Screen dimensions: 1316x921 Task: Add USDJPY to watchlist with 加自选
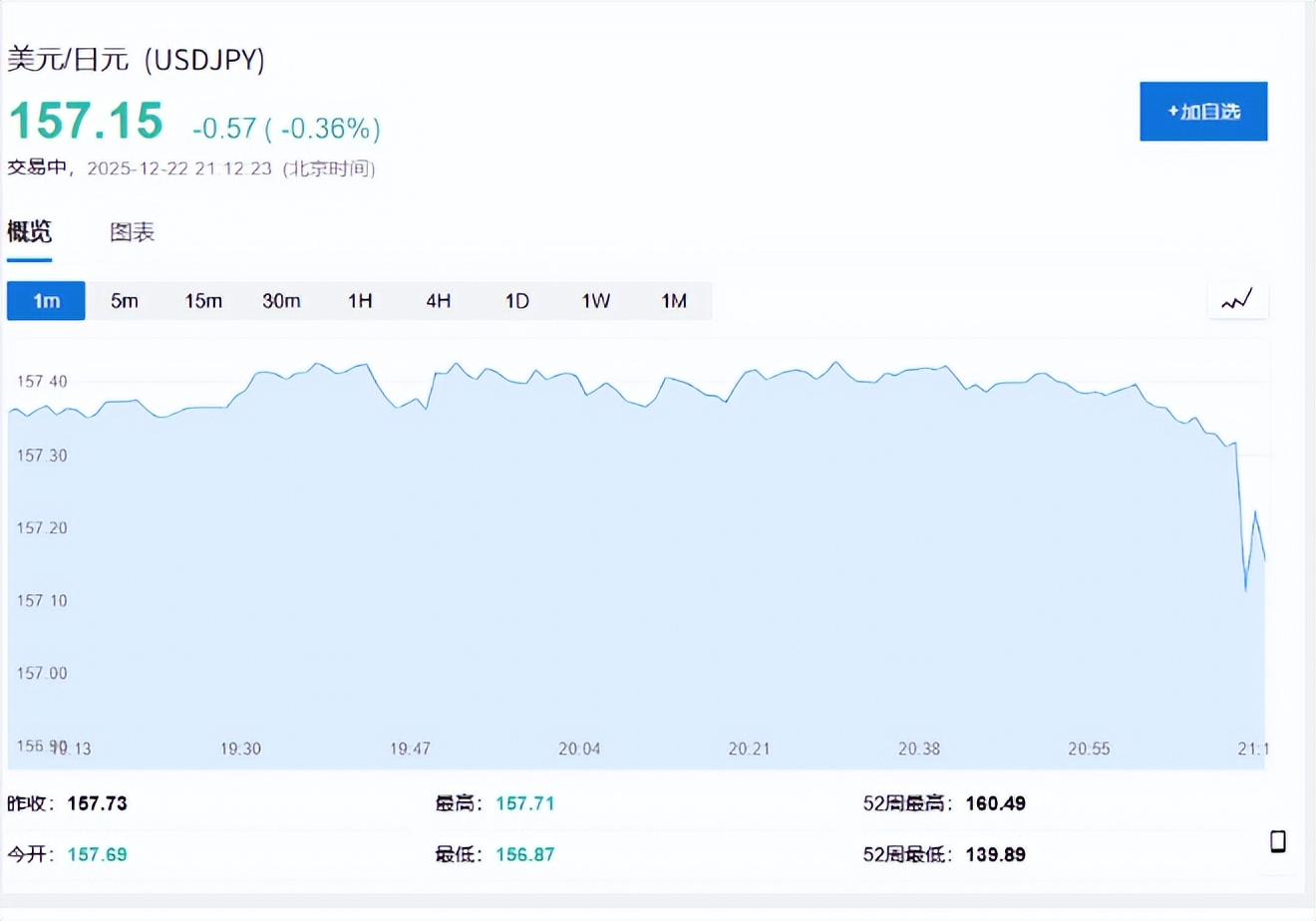[x=1203, y=112]
